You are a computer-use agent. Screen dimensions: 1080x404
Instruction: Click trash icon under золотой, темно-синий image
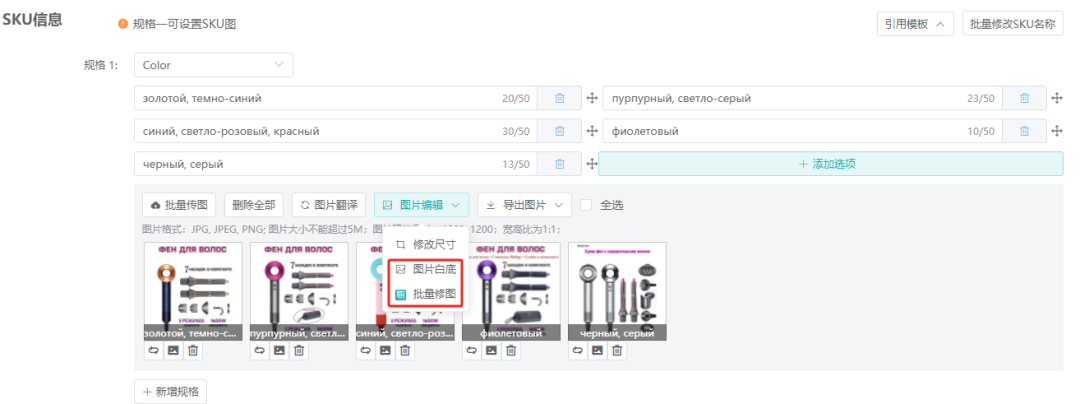click(x=193, y=350)
